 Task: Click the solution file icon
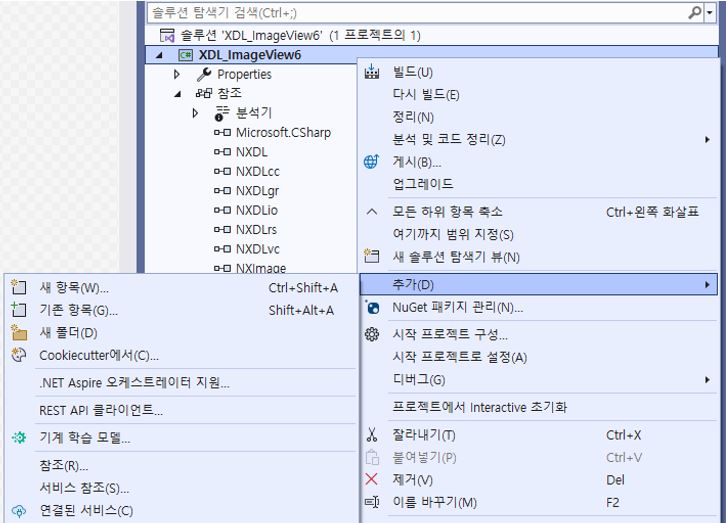[167, 35]
